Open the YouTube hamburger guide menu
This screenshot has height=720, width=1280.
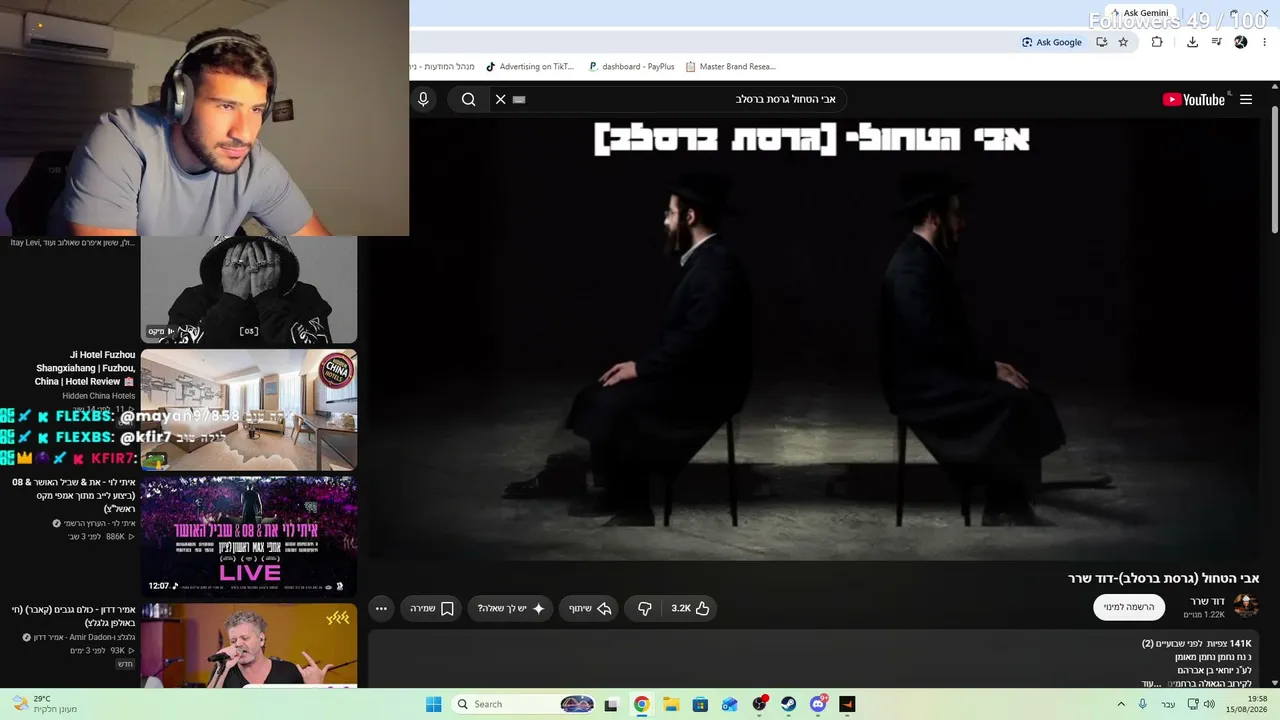pyautogui.click(x=1246, y=99)
